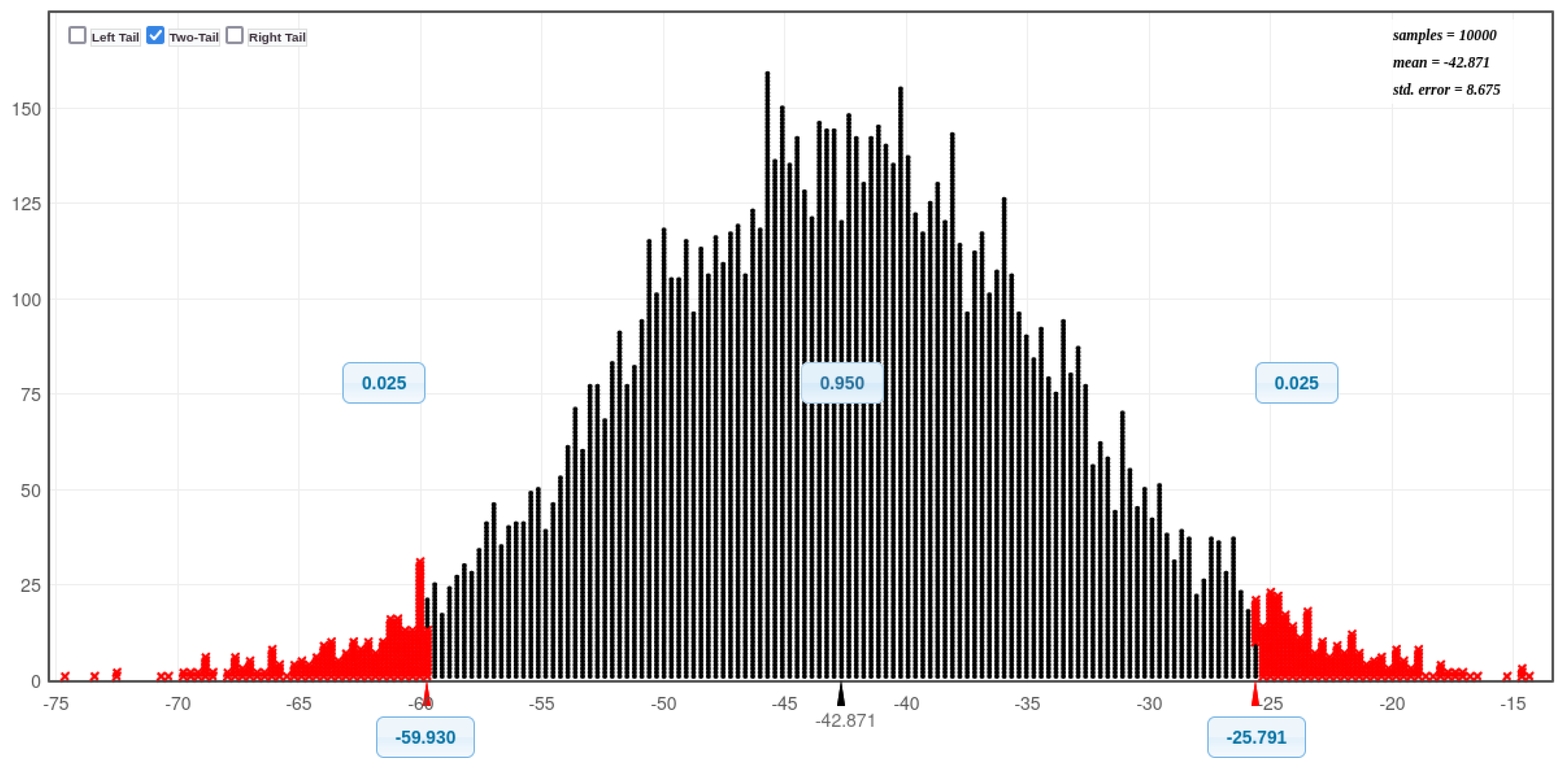The image size is (1568, 768).
Task: Click the mean = -42.871 statistic text
Action: point(1440,63)
